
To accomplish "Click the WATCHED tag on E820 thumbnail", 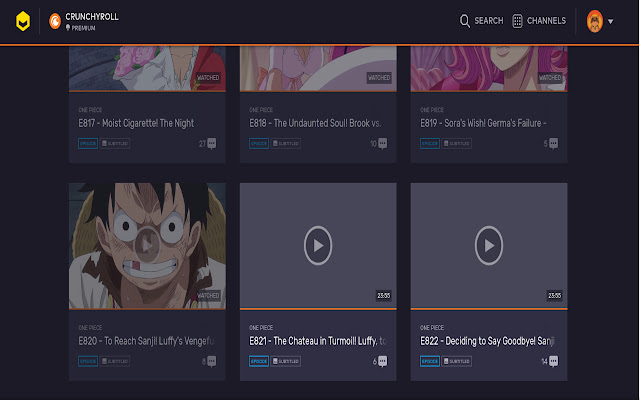I will (208, 295).
